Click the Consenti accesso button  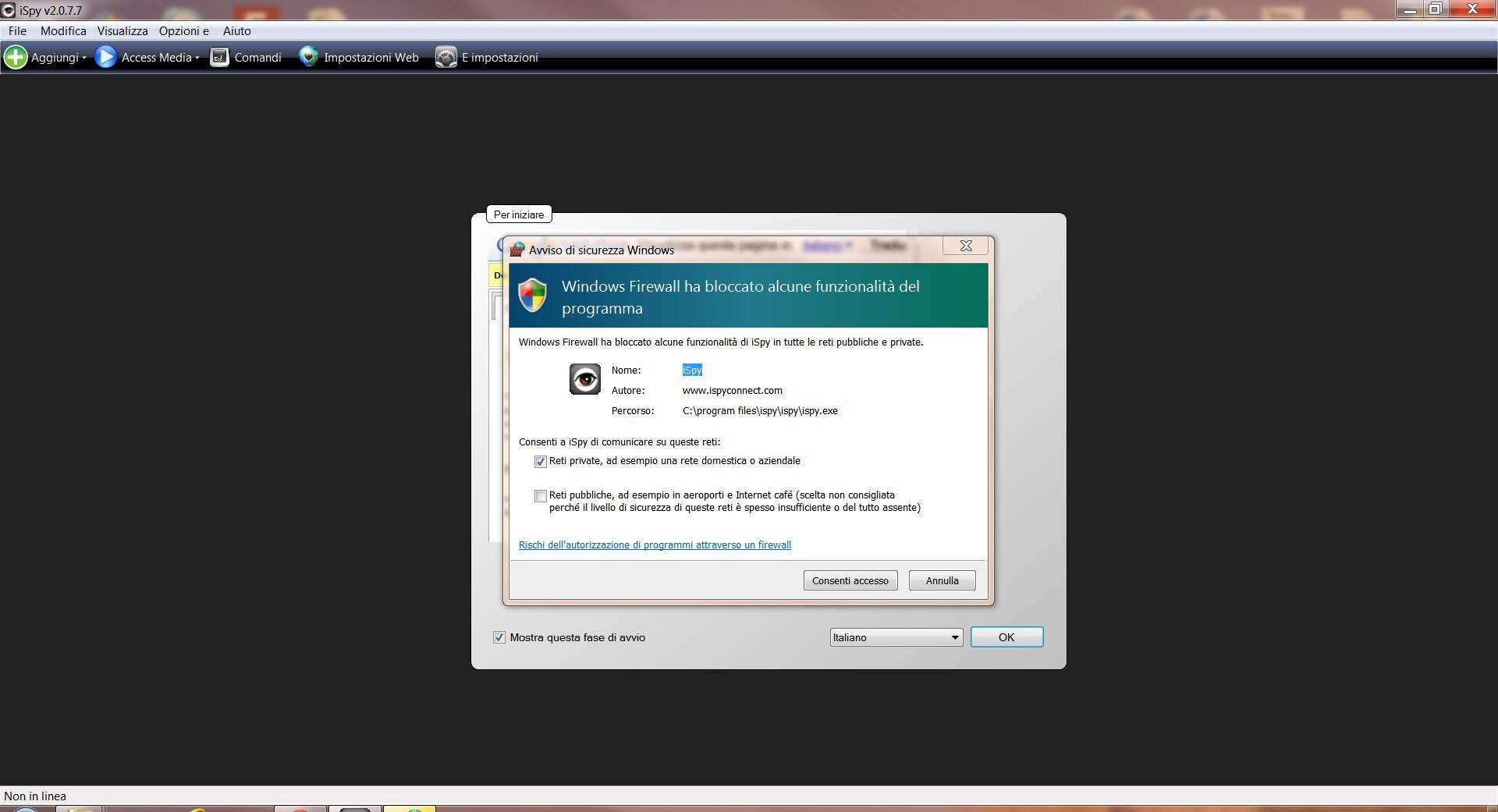pyautogui.click(x=850, y=580)
